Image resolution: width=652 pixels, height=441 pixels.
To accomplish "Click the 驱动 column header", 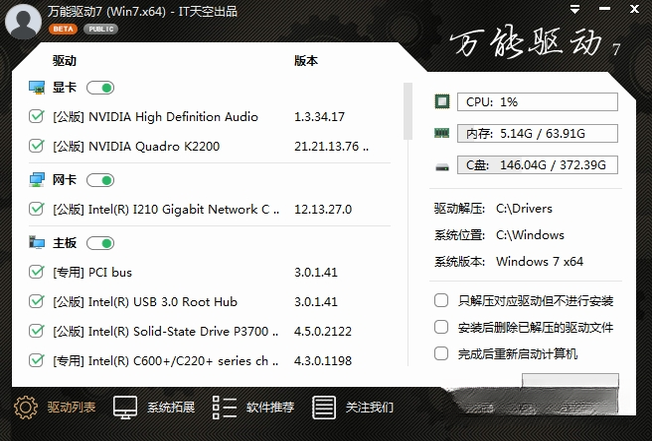I will point(64,61).
